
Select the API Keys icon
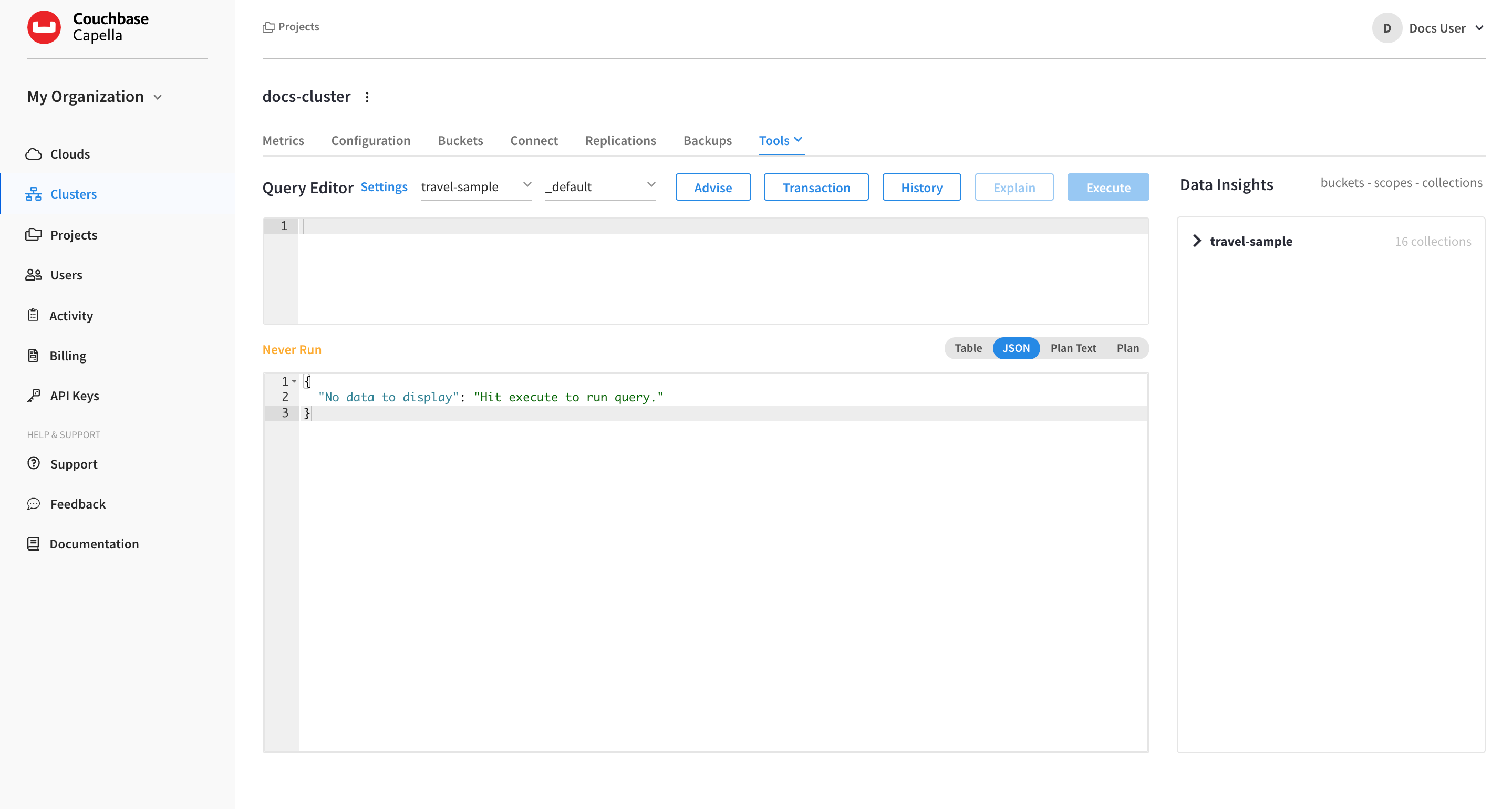pos(34,395)
